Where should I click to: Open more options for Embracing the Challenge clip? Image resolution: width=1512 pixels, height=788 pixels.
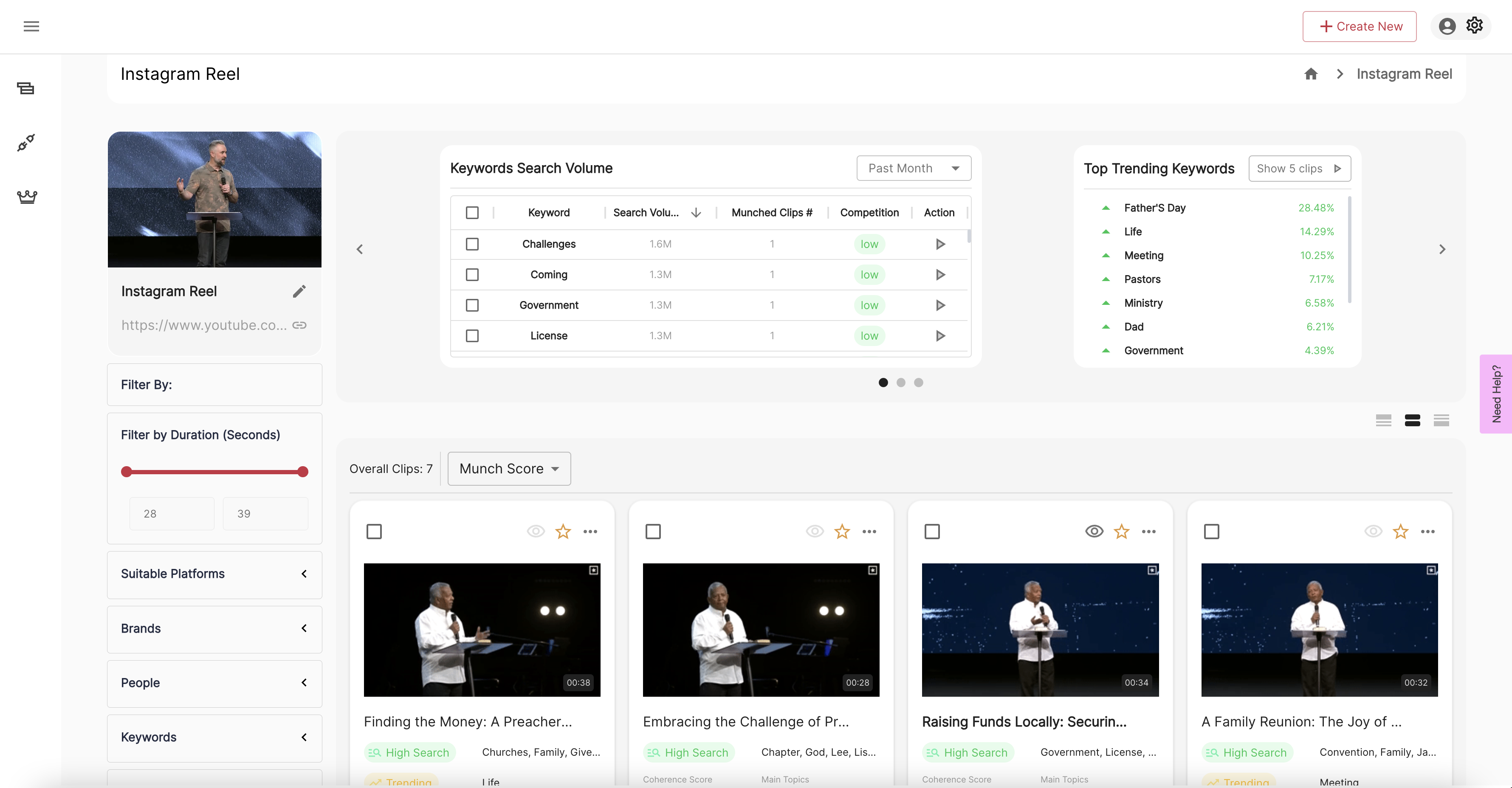click(x=869, y=532)
